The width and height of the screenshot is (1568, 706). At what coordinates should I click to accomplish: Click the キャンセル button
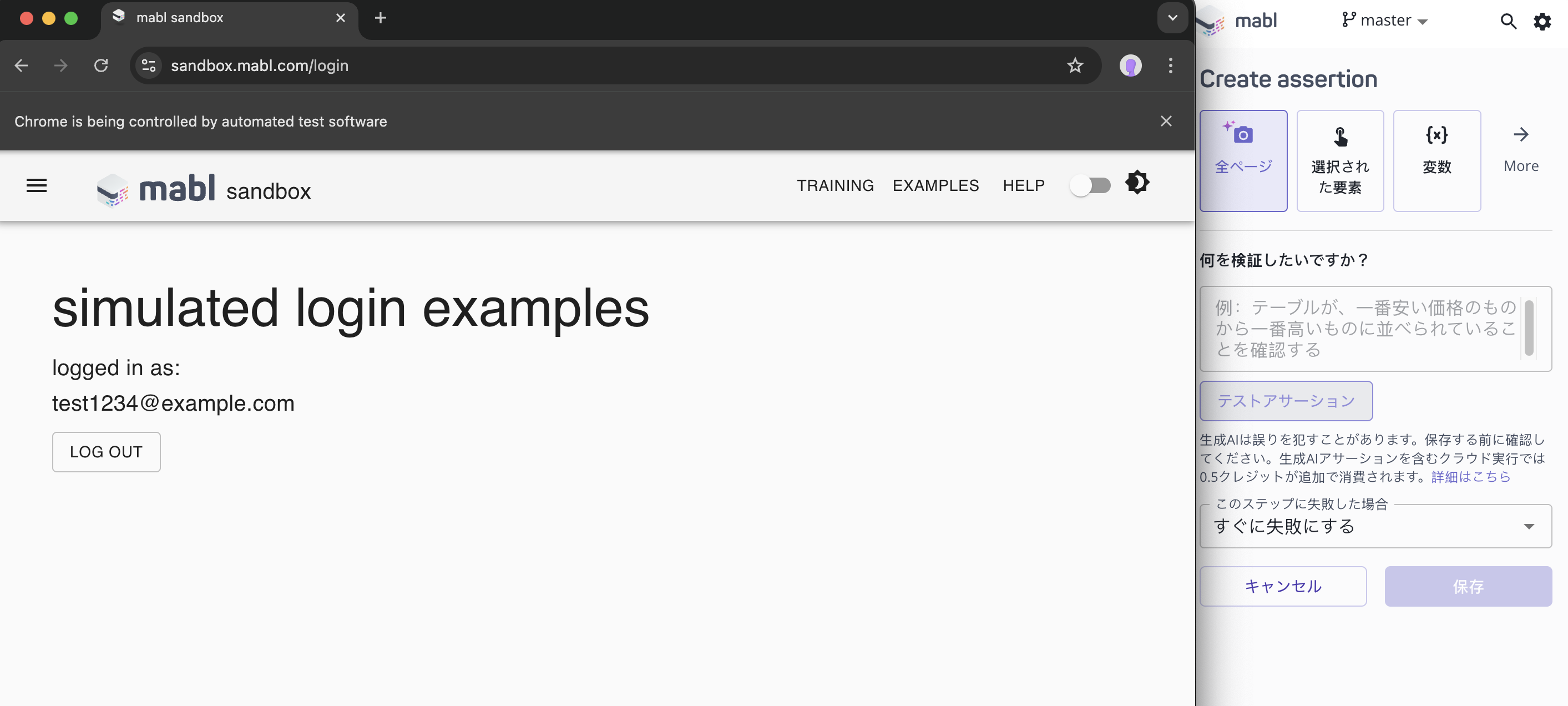pyautogui.click(x=1282, y=586)
